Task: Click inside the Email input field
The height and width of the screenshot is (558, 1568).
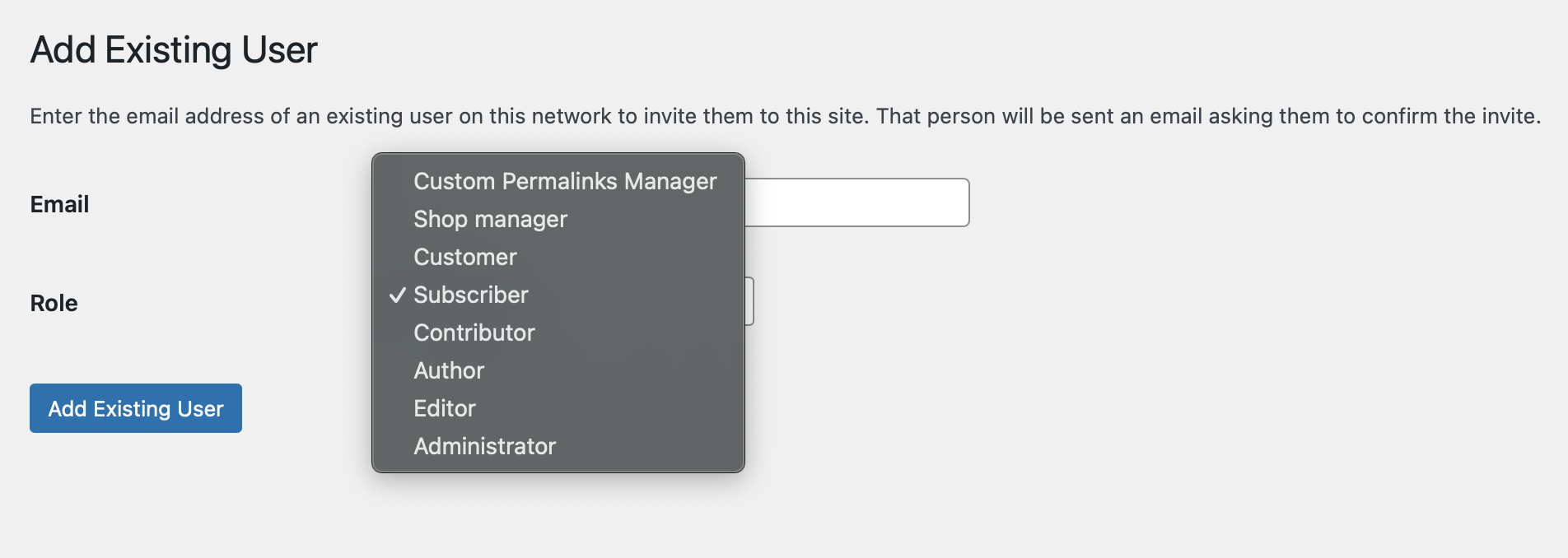Action: click(x=856, y=202)
